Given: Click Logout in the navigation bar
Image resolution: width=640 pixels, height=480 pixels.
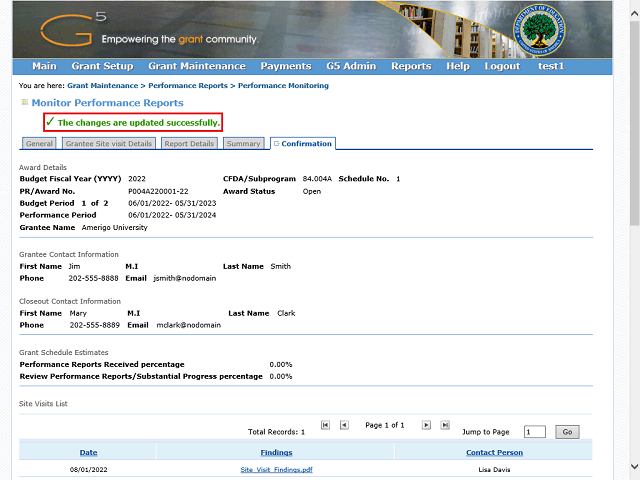Looking at the screenshot, I should pos(502,66).
